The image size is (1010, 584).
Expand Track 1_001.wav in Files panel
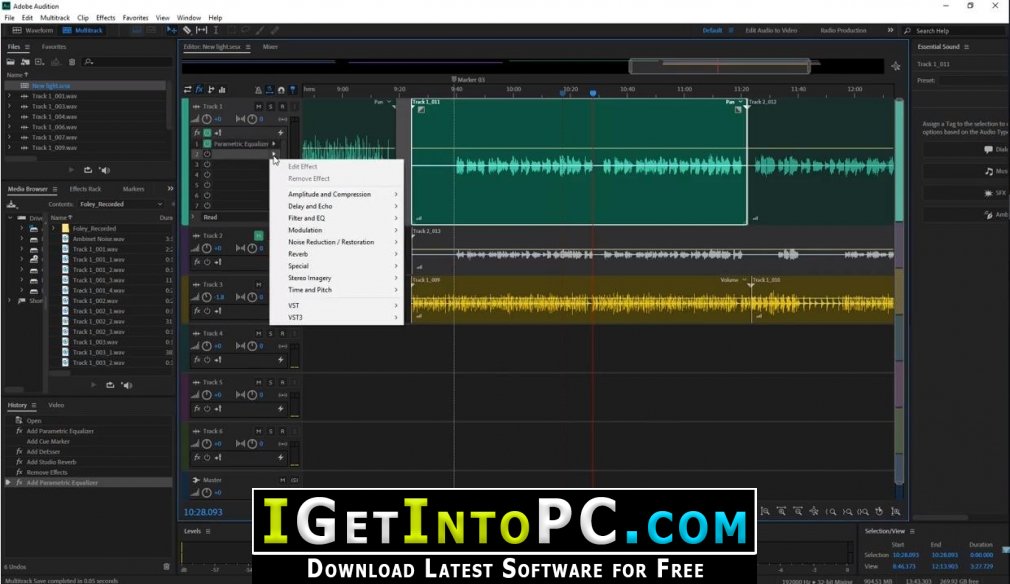point(9,96)
